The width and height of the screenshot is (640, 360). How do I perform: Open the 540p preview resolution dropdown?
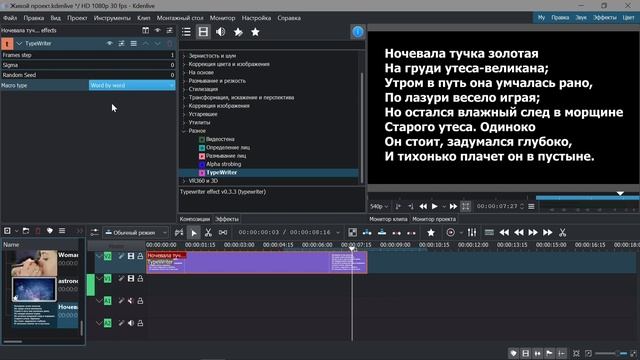click(379, 207)
